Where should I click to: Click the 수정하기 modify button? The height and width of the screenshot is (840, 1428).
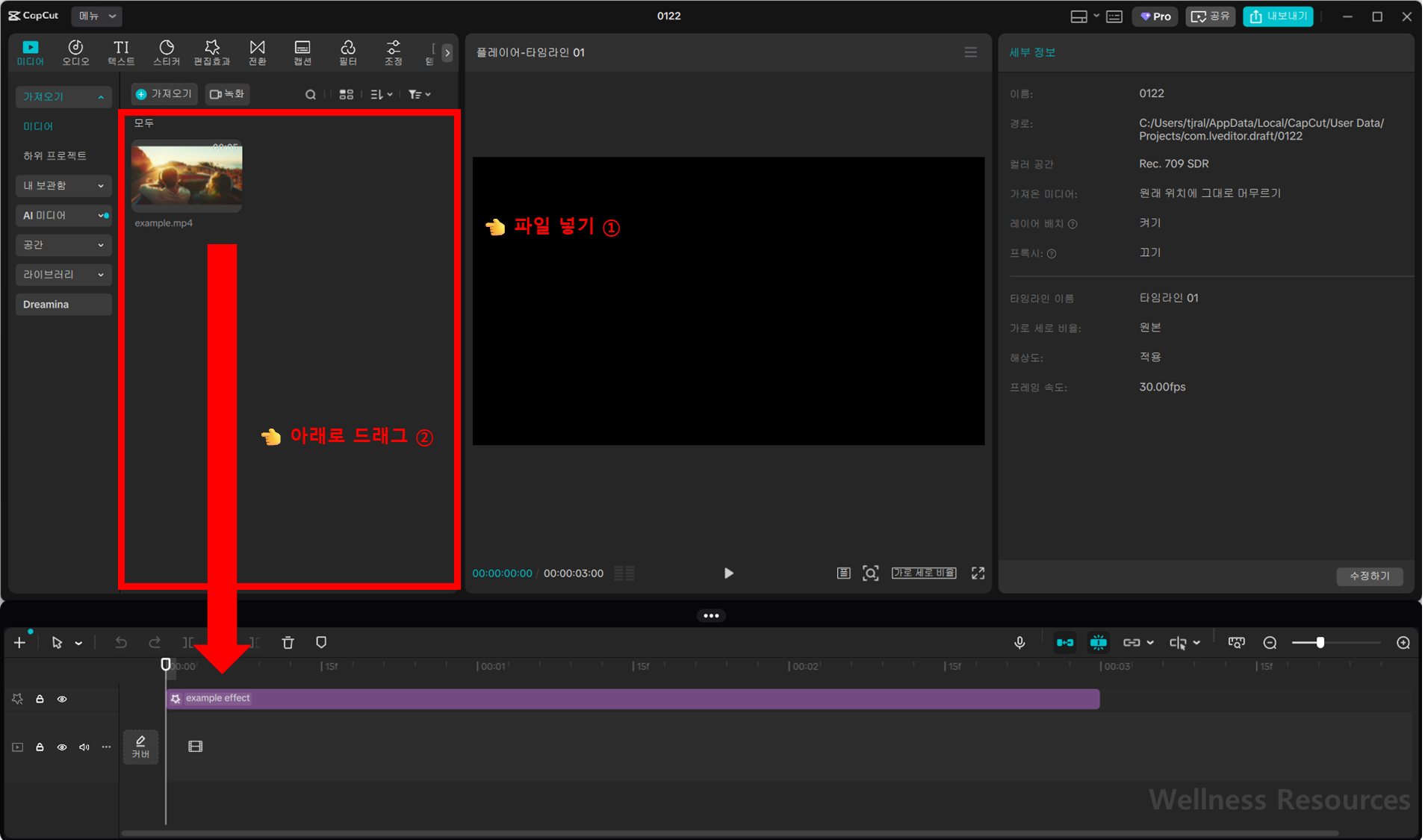[x=1369, y=576]
